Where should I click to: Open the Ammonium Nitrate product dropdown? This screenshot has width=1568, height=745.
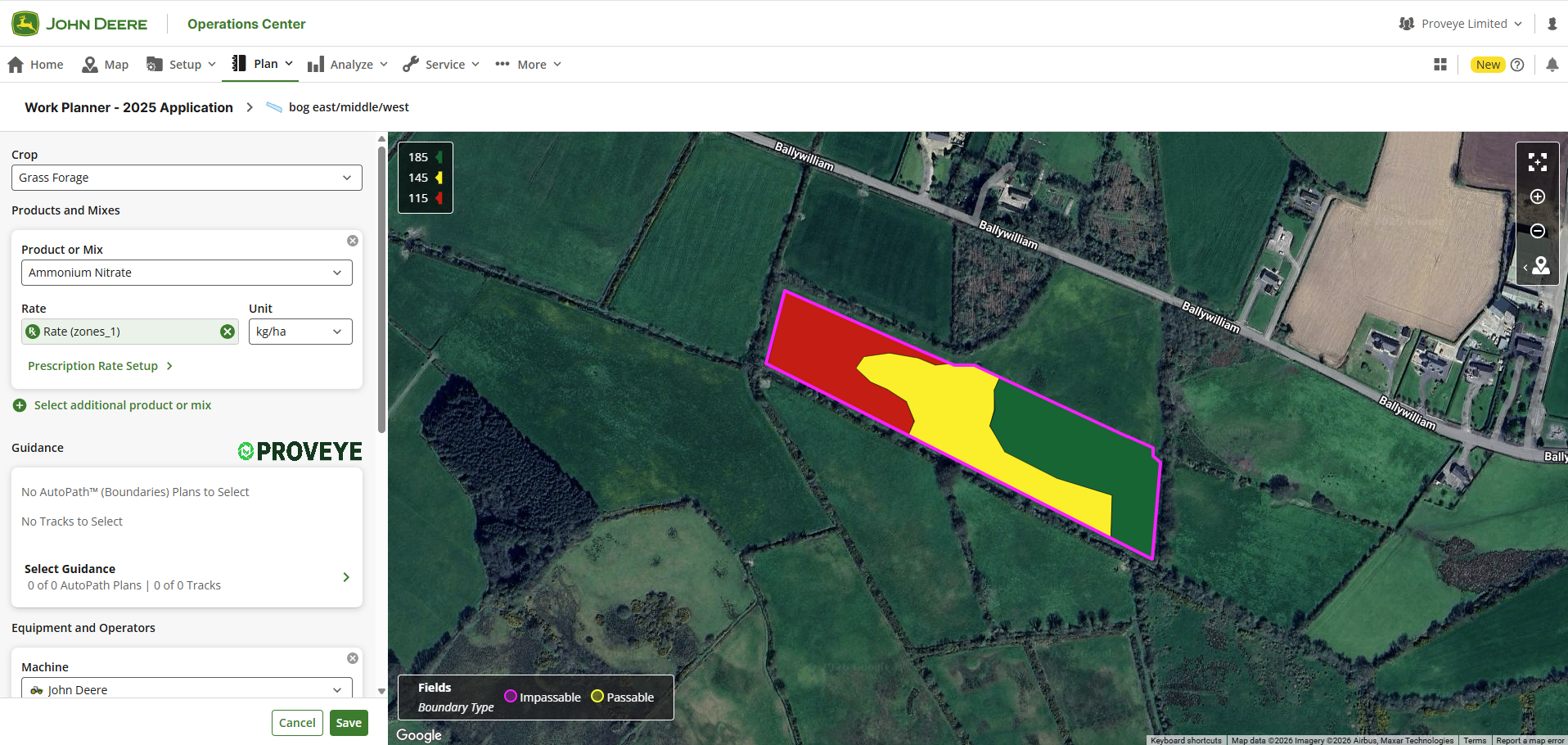(187, 273)
